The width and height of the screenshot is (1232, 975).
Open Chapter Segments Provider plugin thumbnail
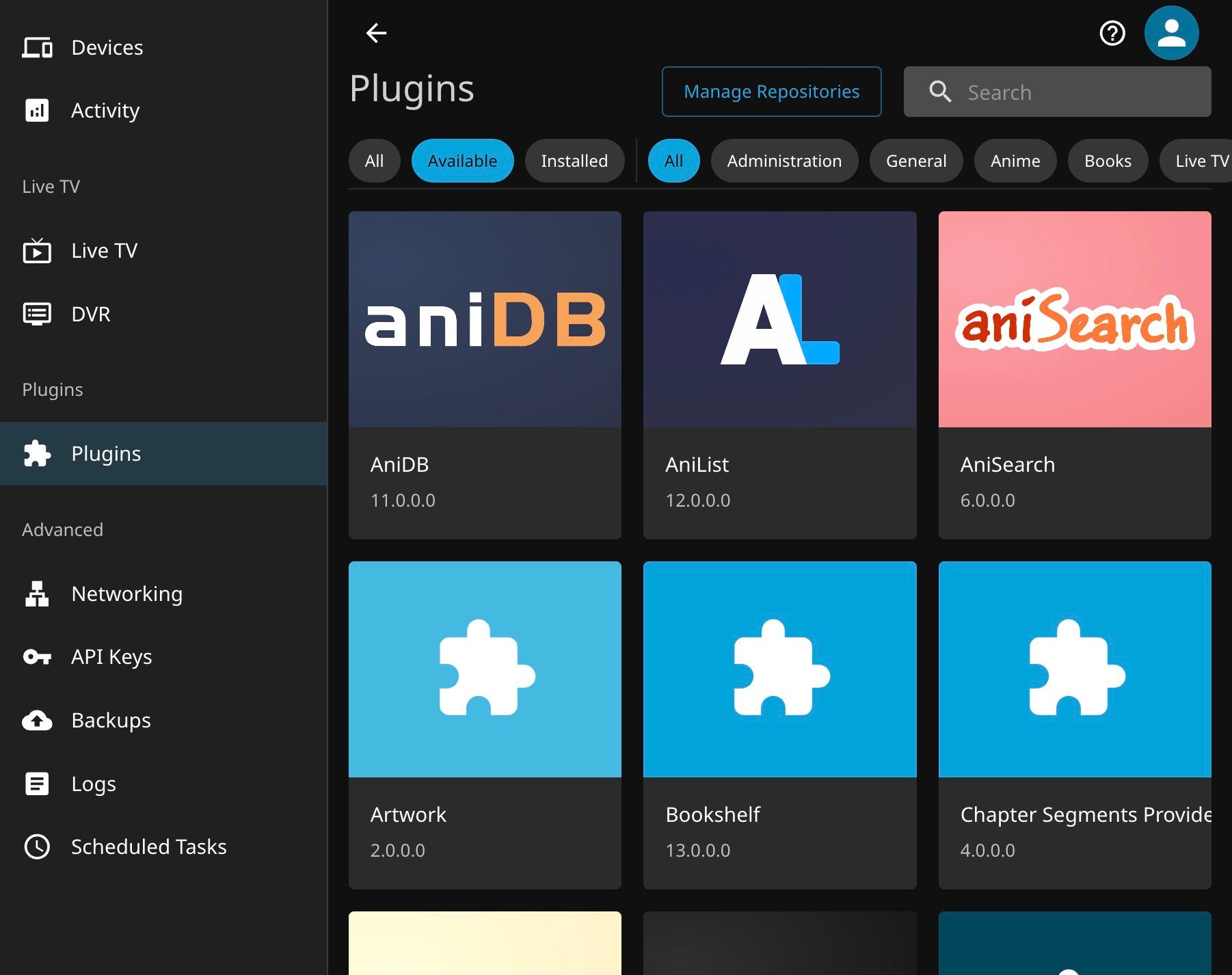1075,669
